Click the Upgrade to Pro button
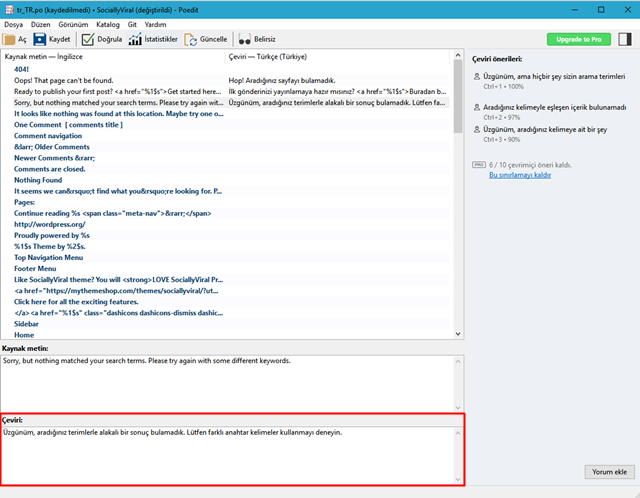The width and height of the screenshot is (640, 498). [x=578, y=39]
